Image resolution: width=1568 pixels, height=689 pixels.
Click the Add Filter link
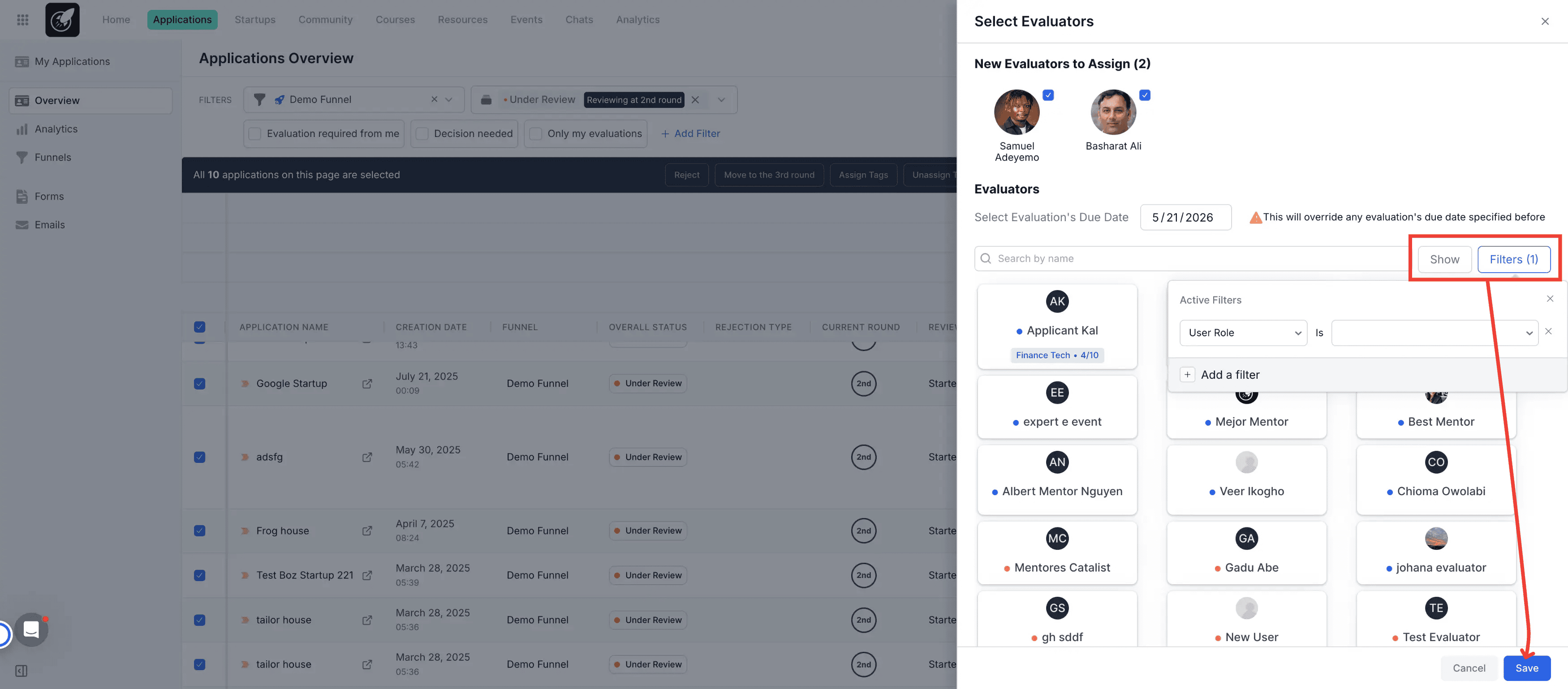pyautogui.click(x=690, y=134)
